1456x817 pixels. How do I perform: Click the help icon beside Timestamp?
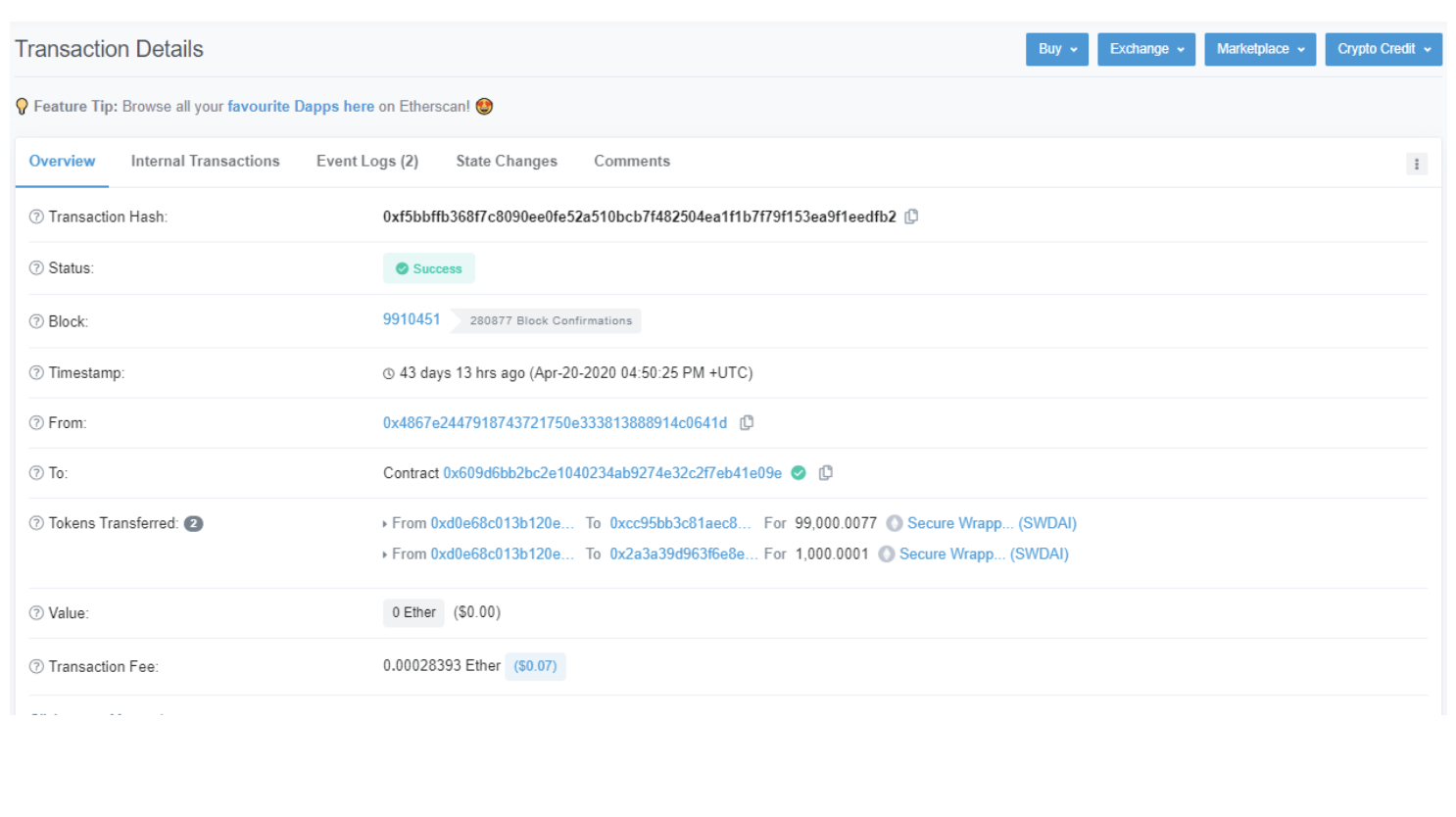click(x=36, y=373)
